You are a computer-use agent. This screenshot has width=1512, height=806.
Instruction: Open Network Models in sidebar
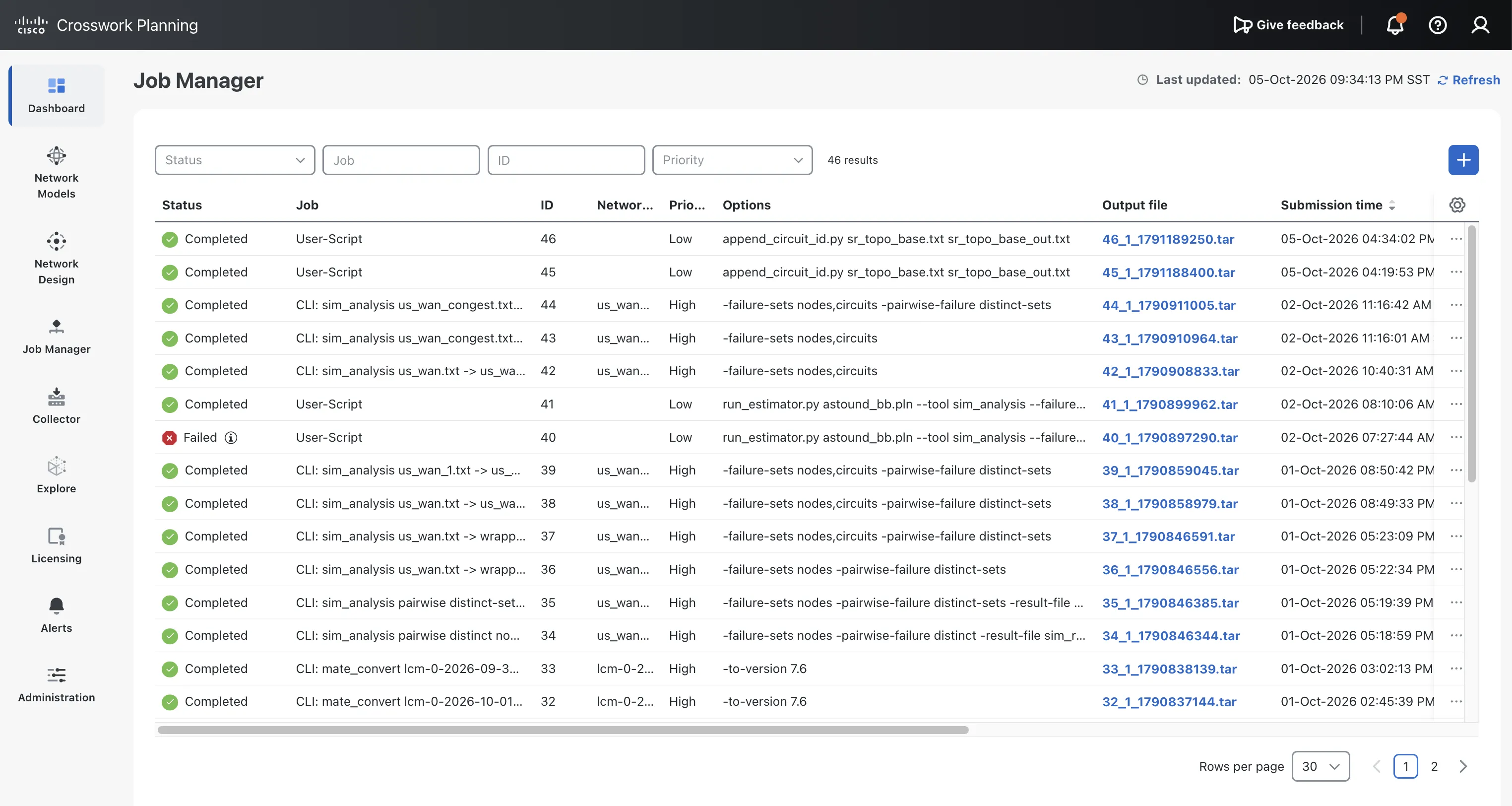57,173
